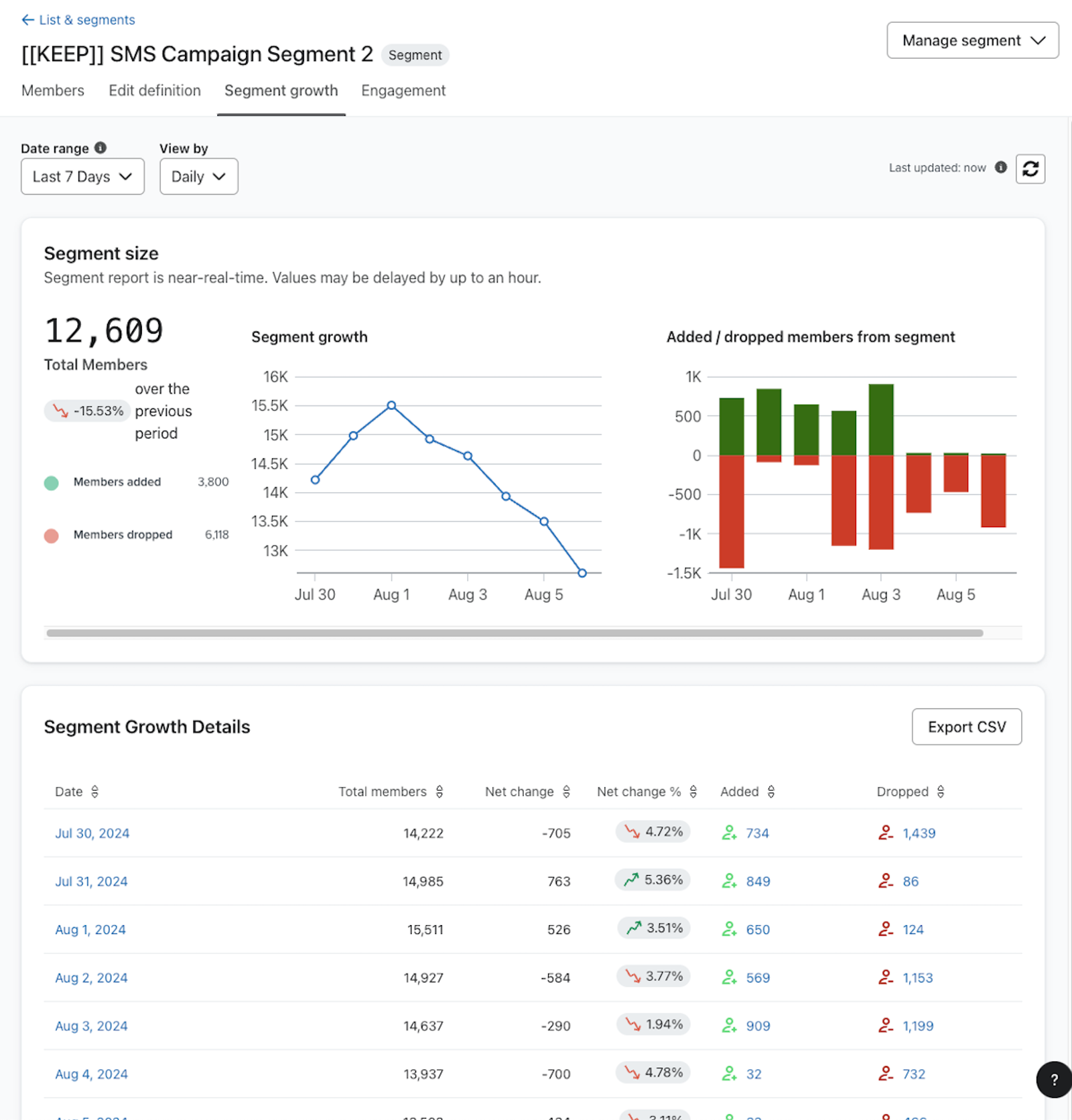The height and width of the screenshot is (1120, 1072).
Task: Sort by Added column arrows
Action: [771, 792]
